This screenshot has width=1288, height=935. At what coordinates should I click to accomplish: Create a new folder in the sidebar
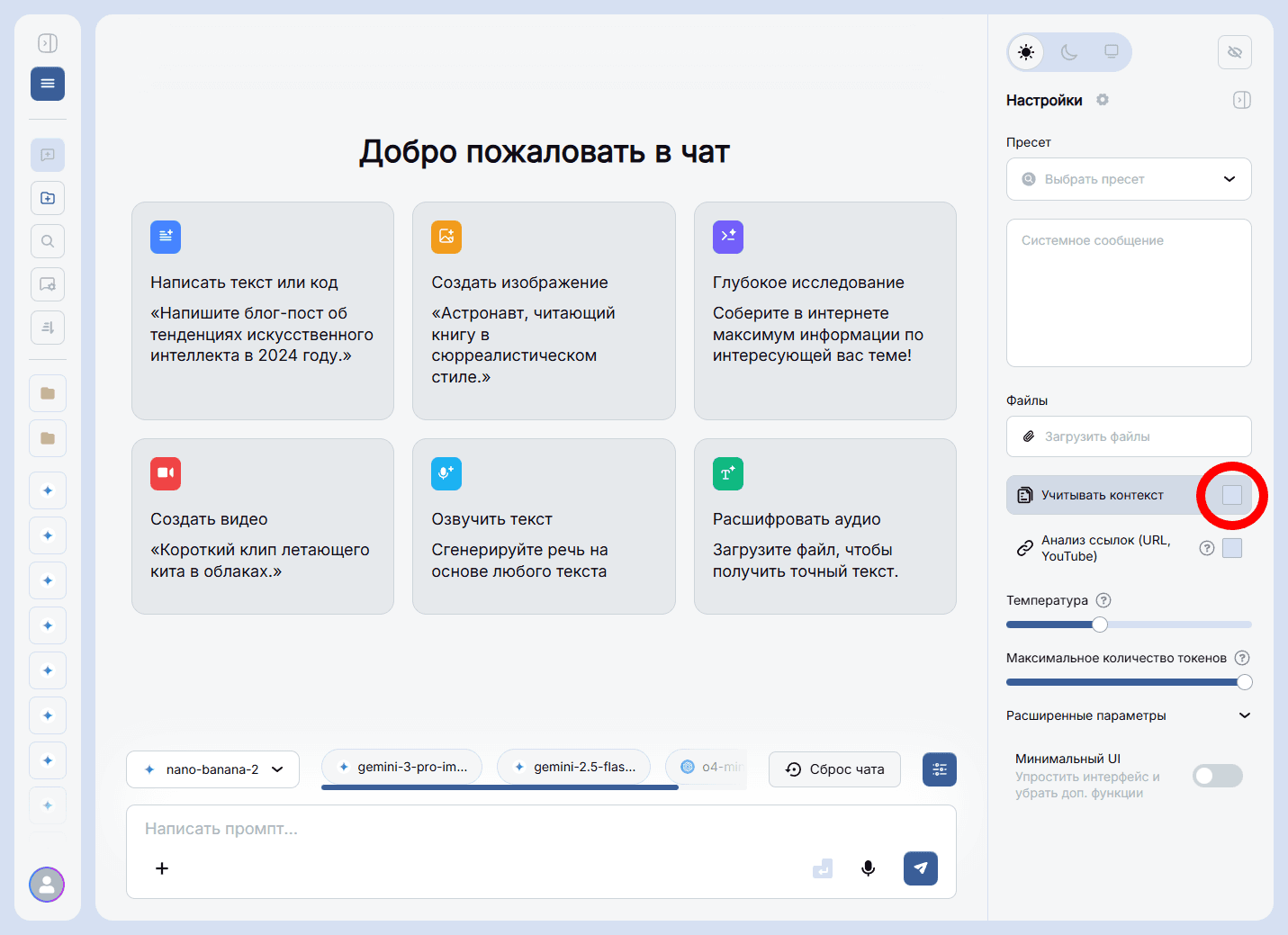pos(47,198)
